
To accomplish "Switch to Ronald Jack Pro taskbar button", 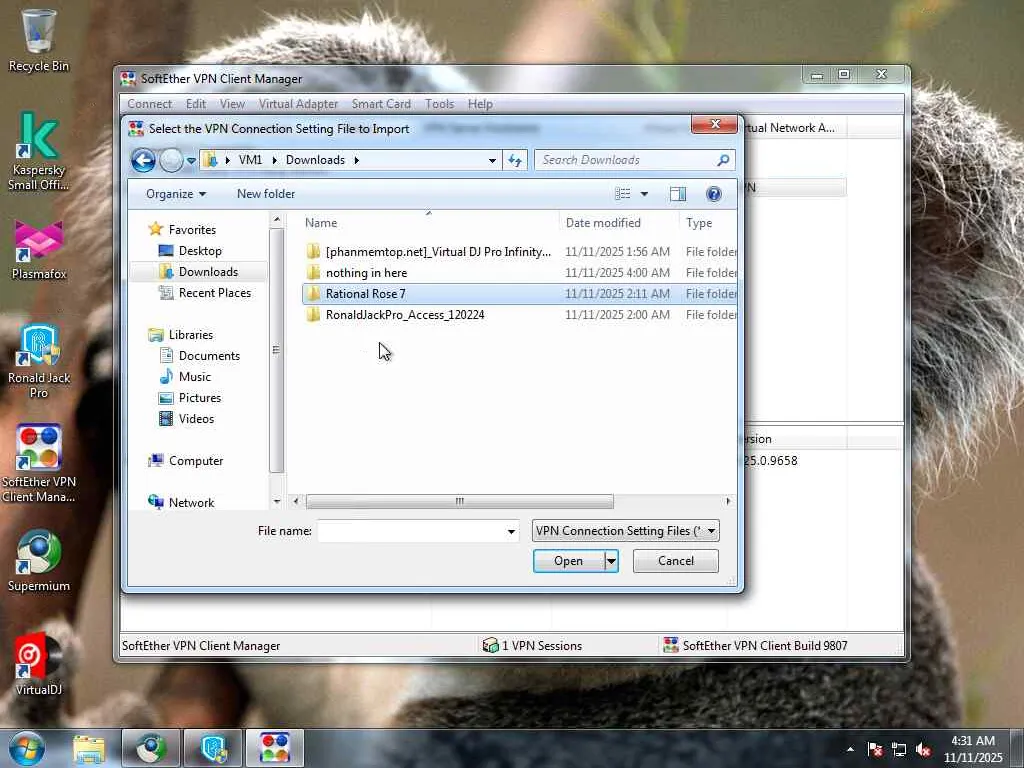I will 213,748.
